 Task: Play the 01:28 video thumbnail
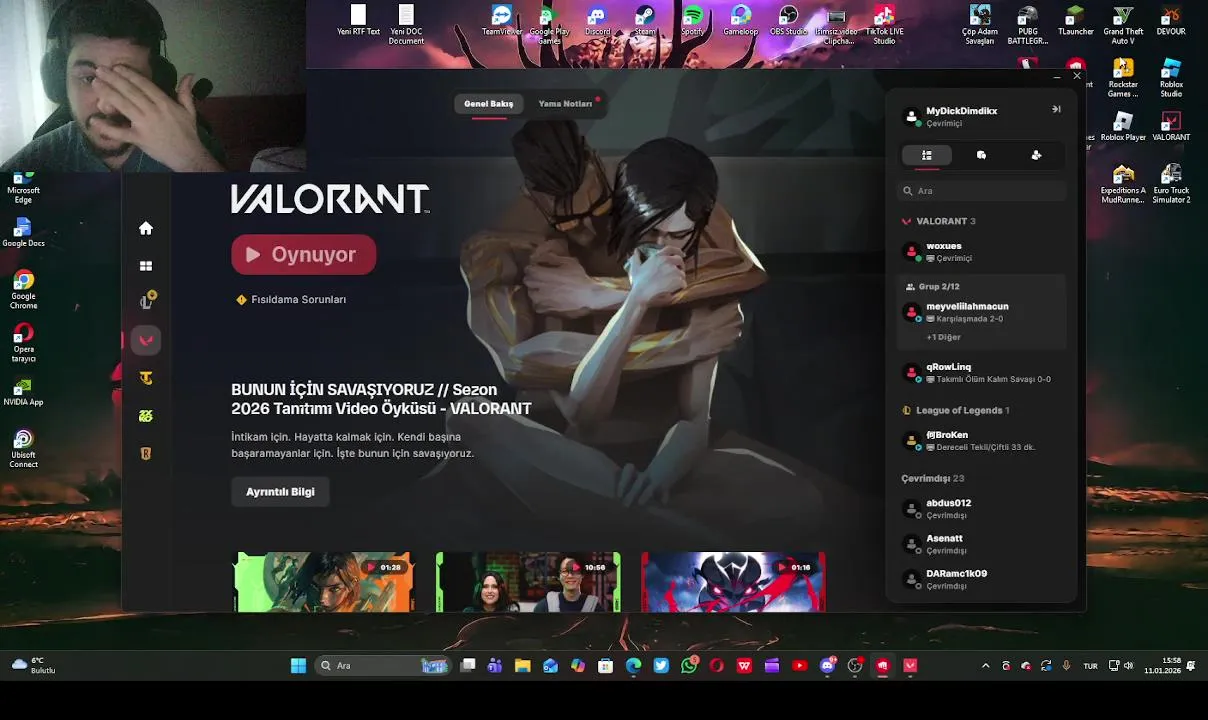click(x=323, y=582)
